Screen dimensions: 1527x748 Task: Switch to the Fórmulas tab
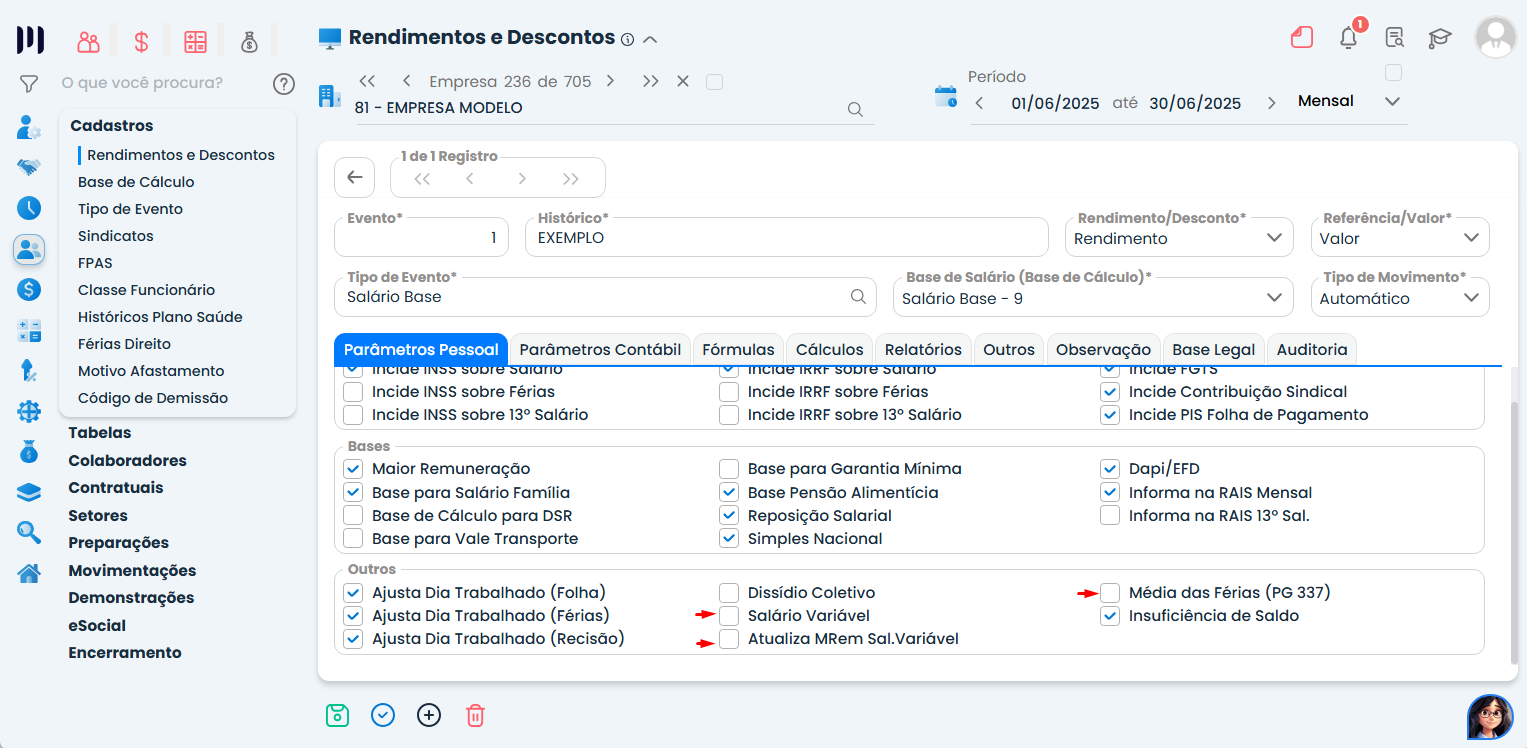pos(738,350)
